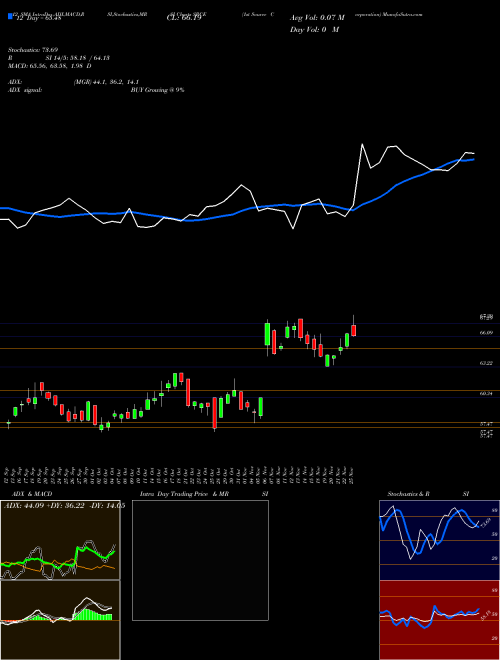Click the last red candlestick on chart
The width and height of the screenshot is (500, 660).
[354, 330]
